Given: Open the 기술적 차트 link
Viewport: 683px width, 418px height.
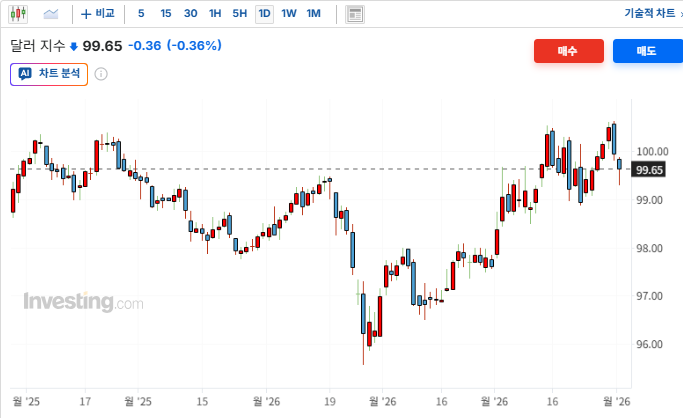Looking at the screenshot, I should click(x=649, y=13).
